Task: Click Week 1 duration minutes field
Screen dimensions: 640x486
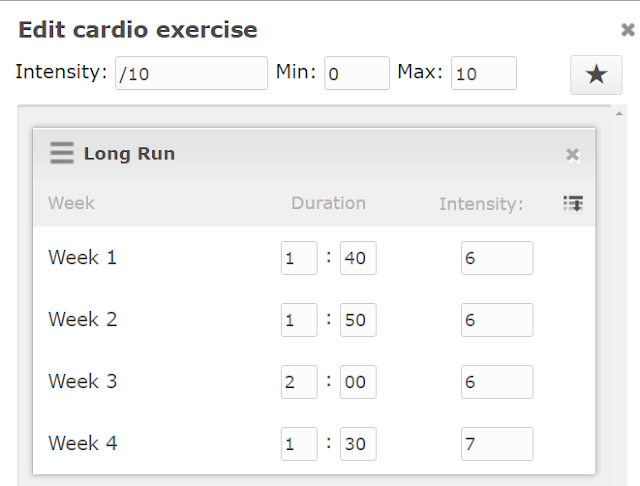Action: point(358,258)
